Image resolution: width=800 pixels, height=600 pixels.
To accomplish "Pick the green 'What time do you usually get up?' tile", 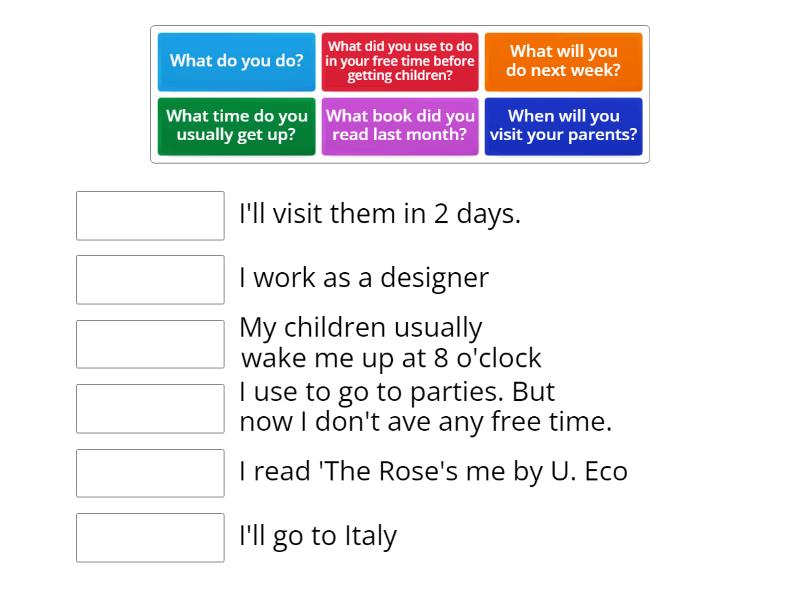I will [x=236, y=126].
